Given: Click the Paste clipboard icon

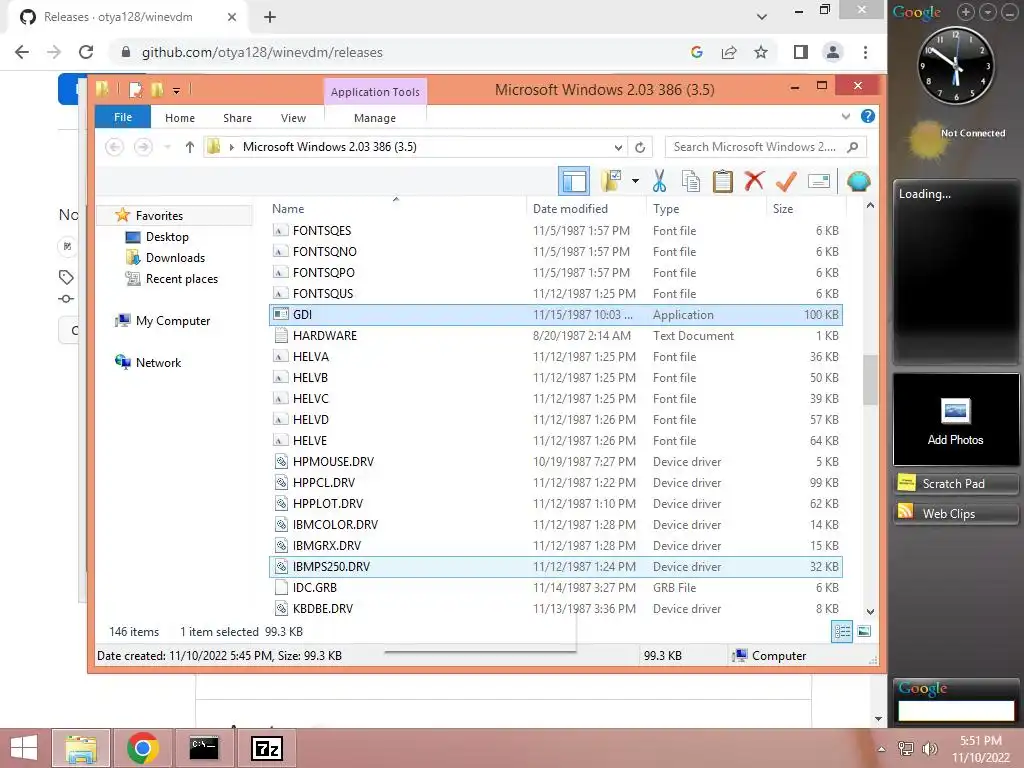Looking at the screenshot, I should (722, 182).
